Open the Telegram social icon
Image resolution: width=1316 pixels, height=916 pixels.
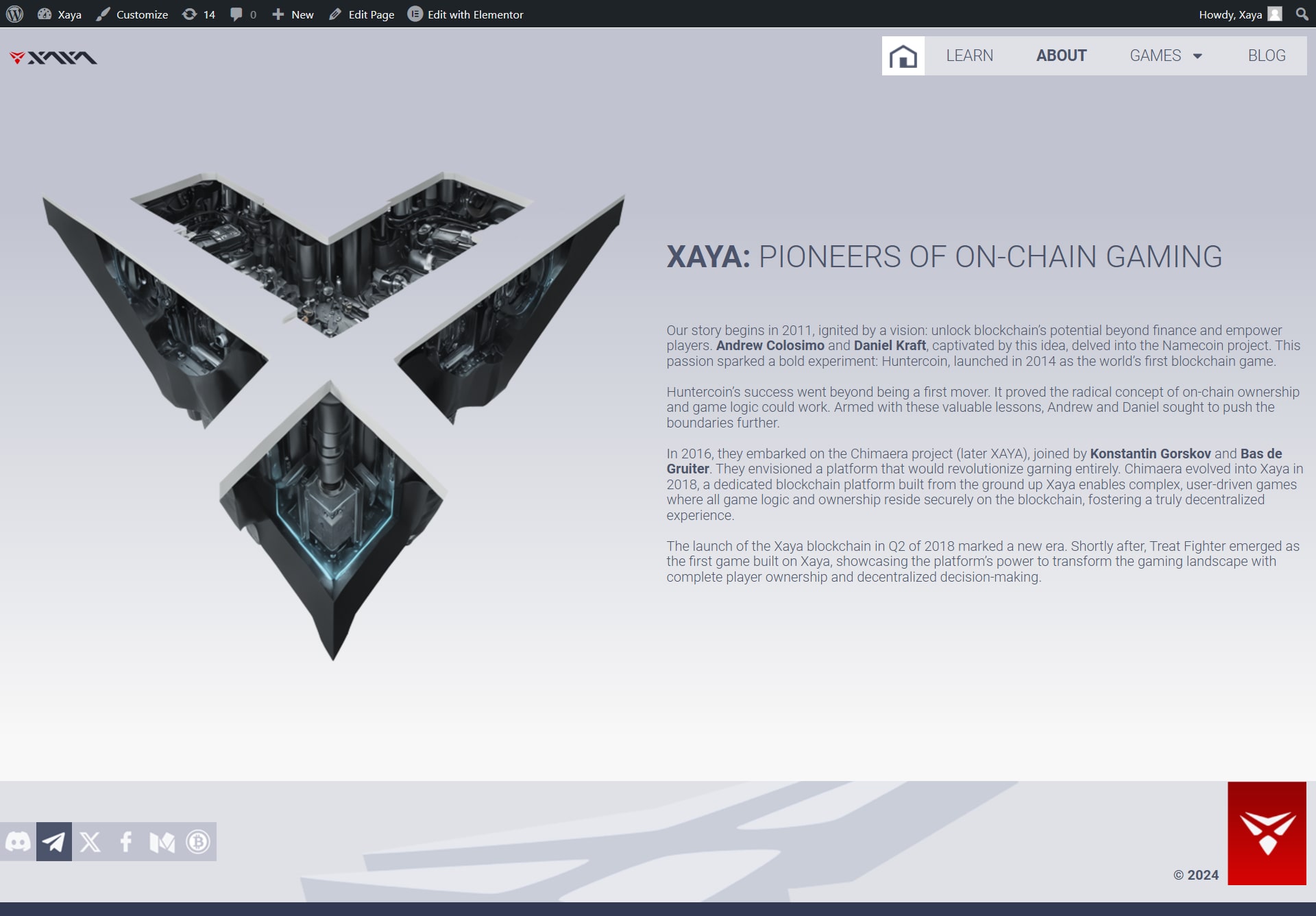point(54,841)
